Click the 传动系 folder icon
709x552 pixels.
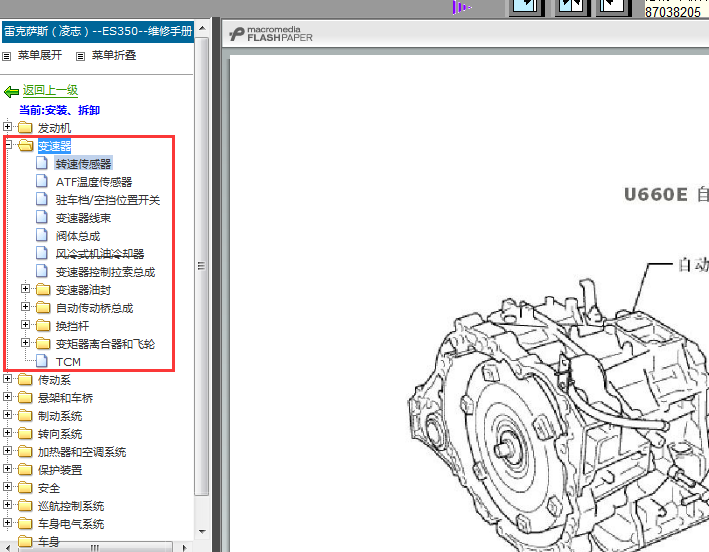[x=25, y=379]
